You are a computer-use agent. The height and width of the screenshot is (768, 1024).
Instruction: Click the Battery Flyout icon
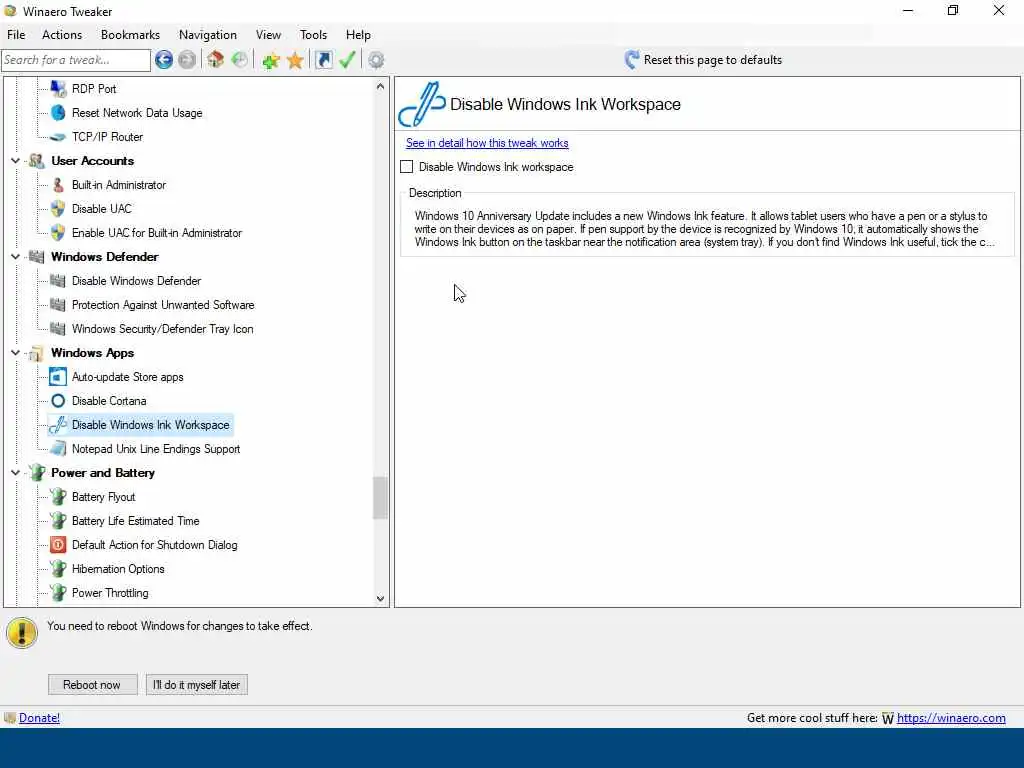(x=58, y=497)
